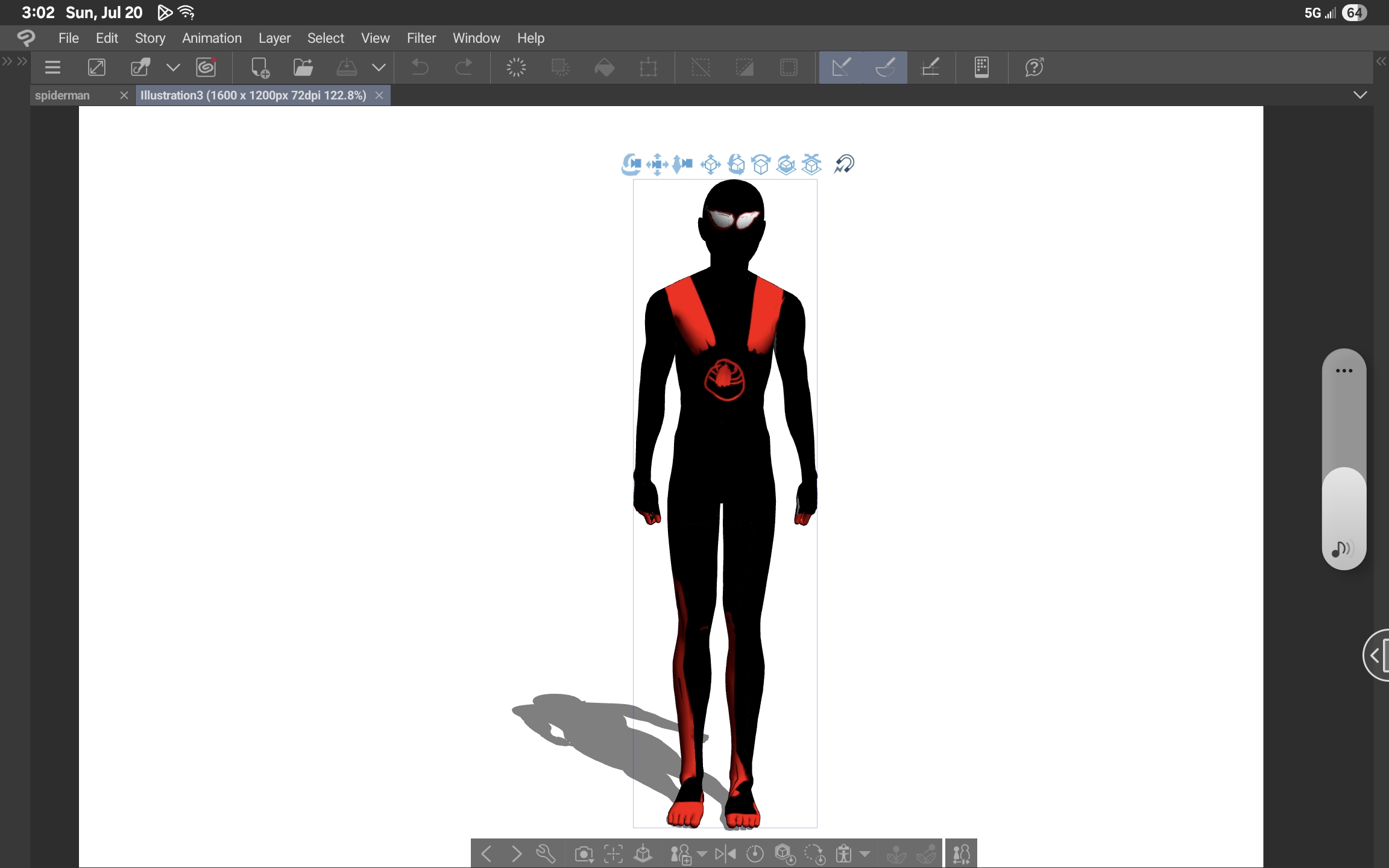Open the Clip Studio logo menu
Viewport: 1389px width, 868px height.
(x=26, y=38)
